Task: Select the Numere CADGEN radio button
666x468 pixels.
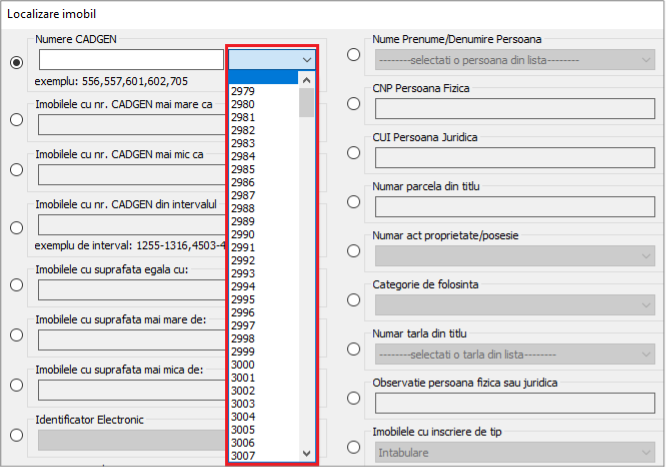Action: coord(16,62)
